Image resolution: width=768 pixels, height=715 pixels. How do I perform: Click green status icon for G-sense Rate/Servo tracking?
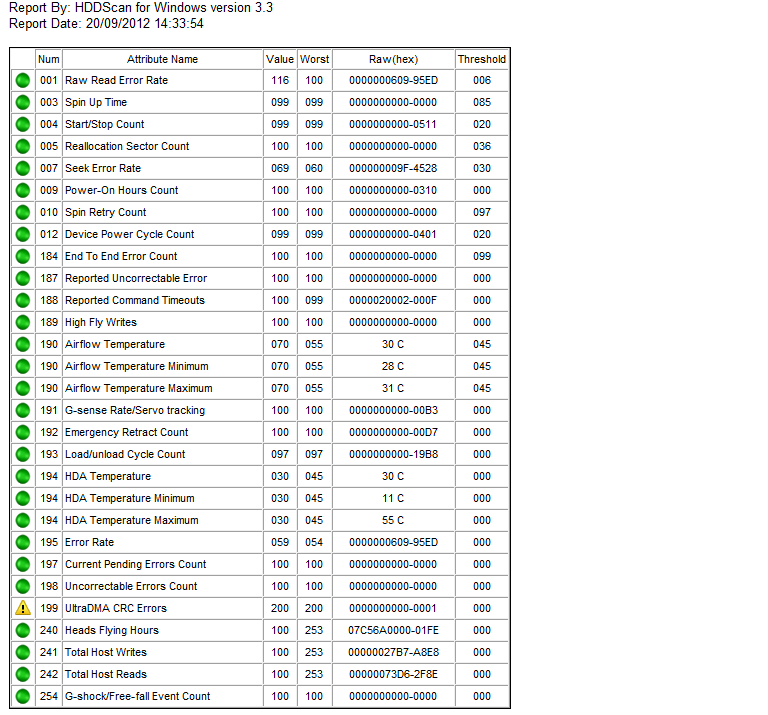coord(23,410)
